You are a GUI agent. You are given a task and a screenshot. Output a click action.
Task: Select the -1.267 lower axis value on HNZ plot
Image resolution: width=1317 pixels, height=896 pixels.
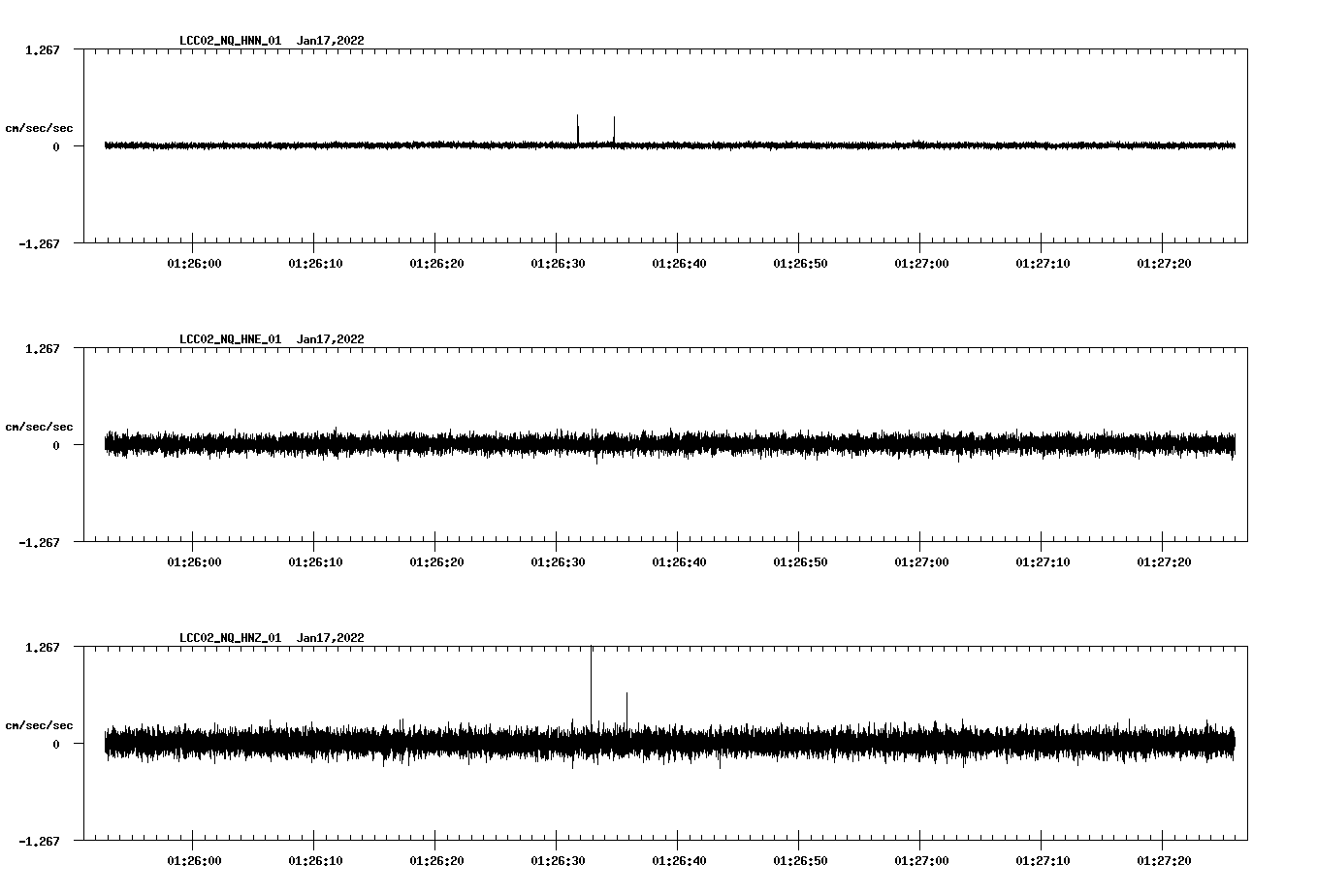tap(39, 842)
